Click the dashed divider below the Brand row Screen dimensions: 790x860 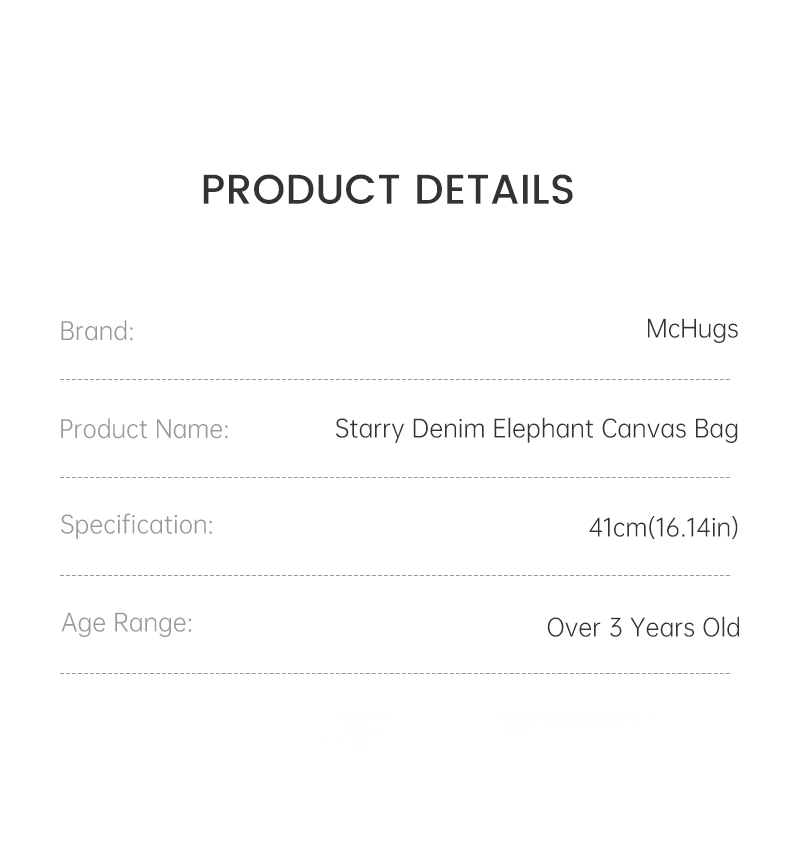tap(395, 380)
